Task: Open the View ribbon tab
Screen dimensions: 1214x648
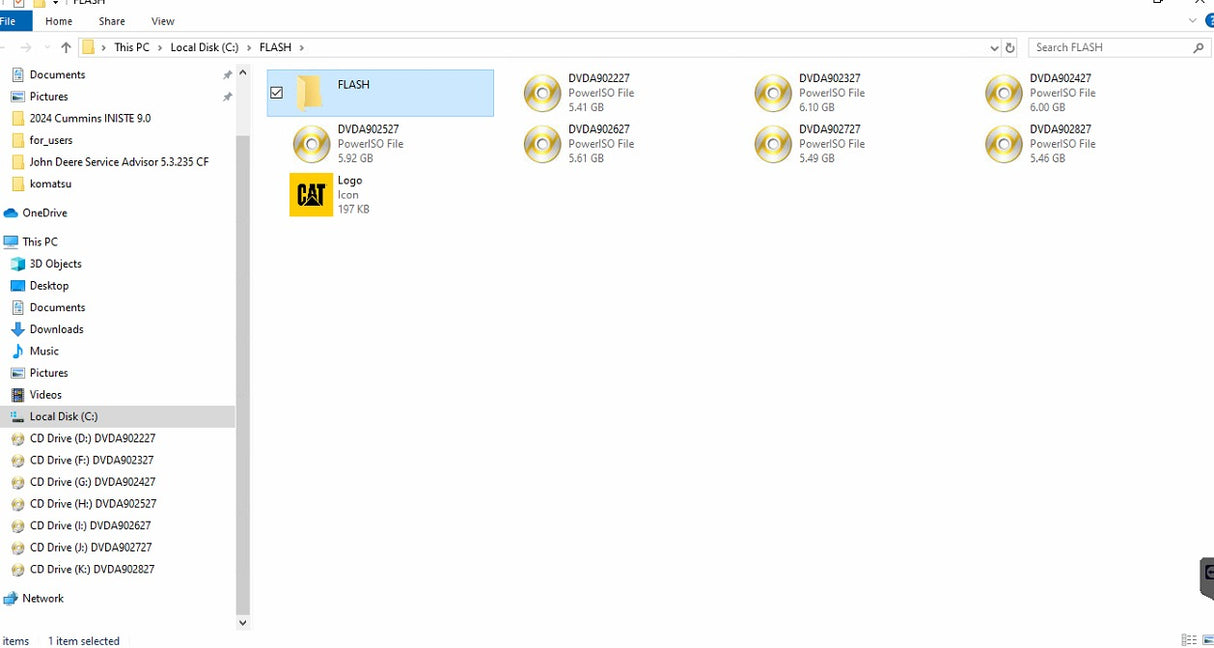Action: tap(163, 21)
